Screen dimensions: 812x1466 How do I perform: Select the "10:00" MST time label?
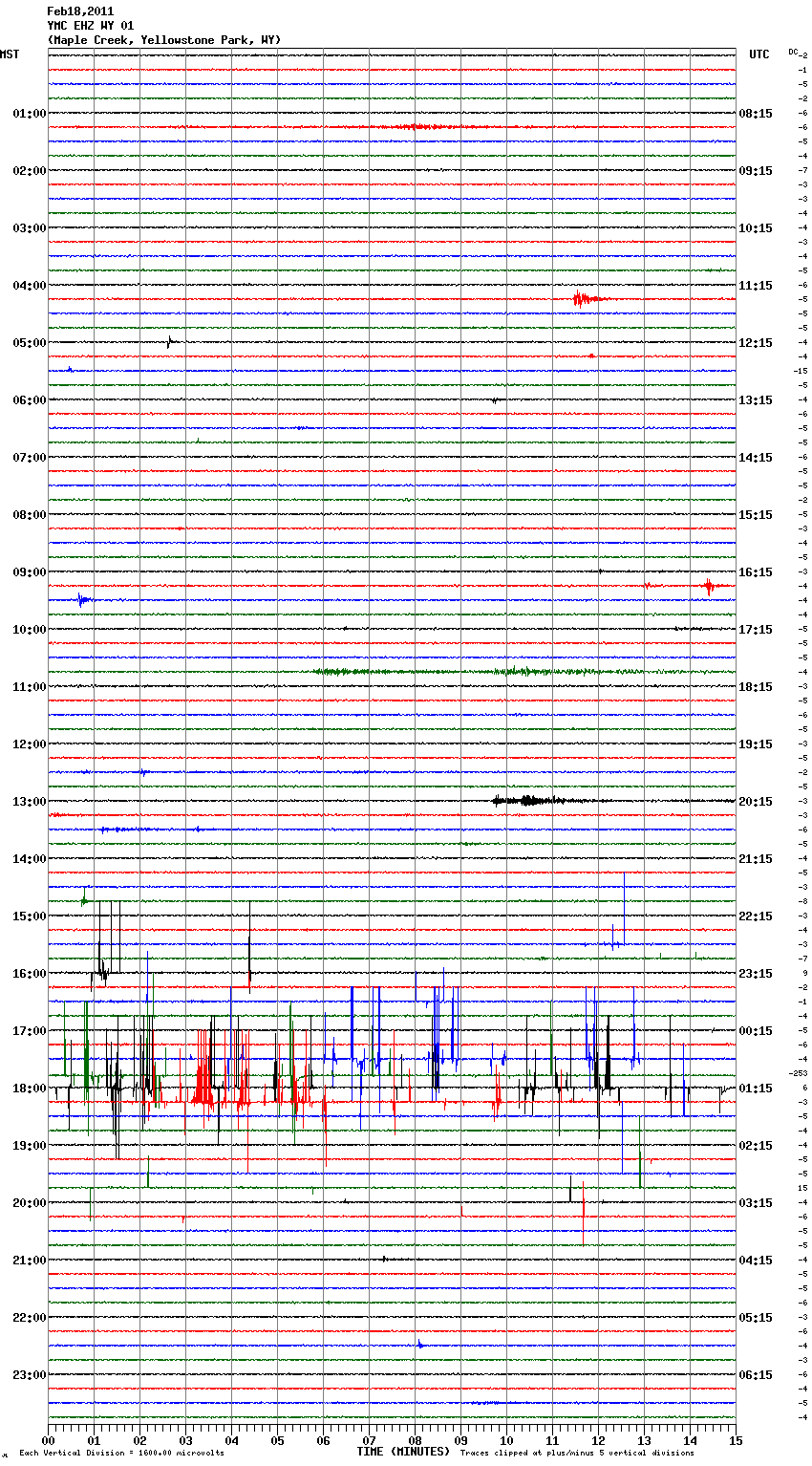[30, 630]
